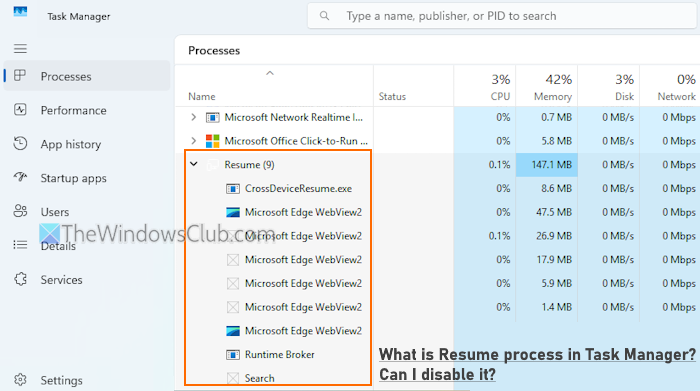Screen dimensions: 700x391
Task: Click the 26.9 MB memory value
Action: pyautogui.click(x=554, y=236)
